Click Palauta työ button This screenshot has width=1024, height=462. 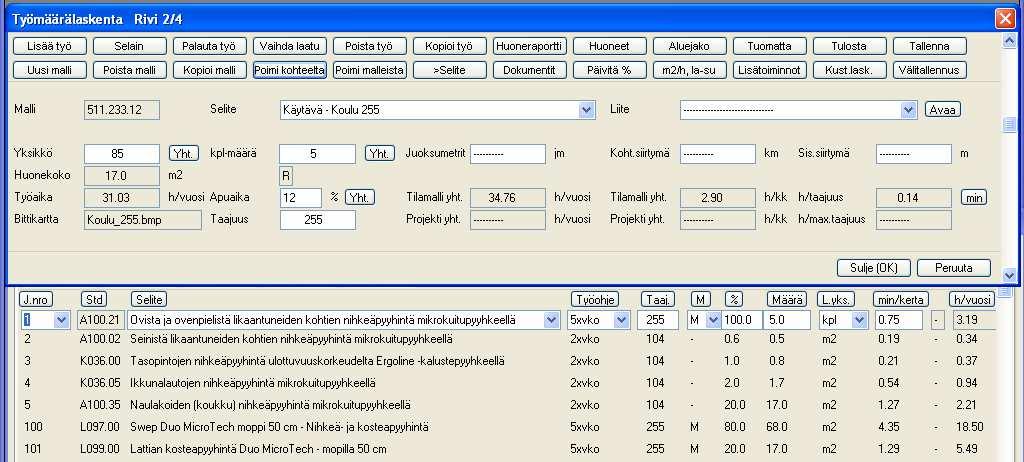tap(210, 46)
